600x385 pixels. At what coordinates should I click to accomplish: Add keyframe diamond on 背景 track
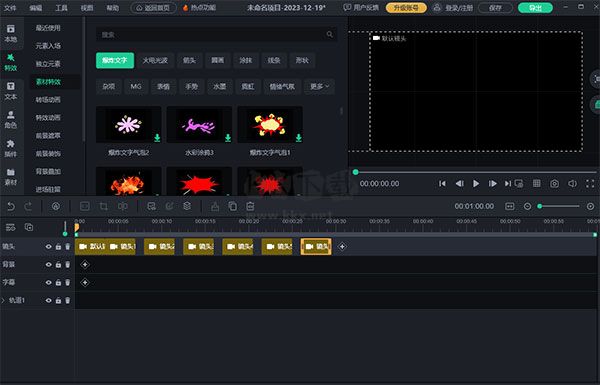pyautogui.click(x=85, y=264)
